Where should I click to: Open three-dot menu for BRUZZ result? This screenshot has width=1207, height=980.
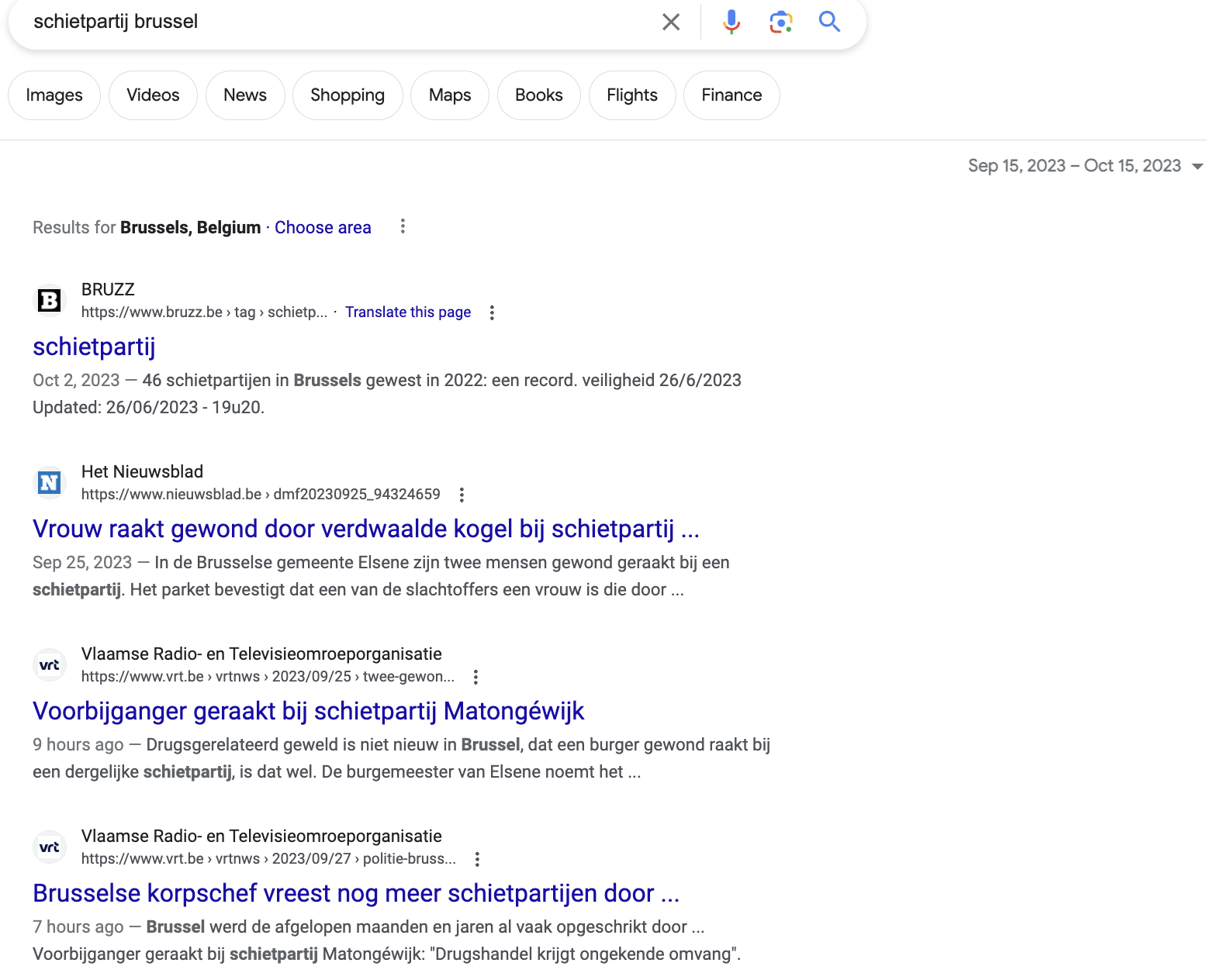tap(492, 312)
